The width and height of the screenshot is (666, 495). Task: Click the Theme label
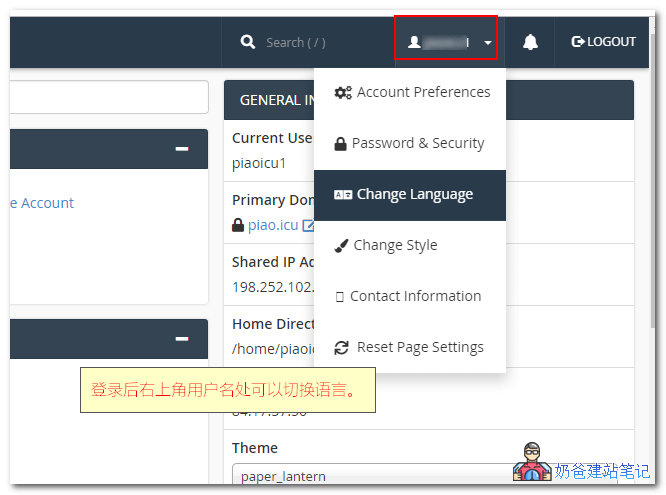255,448
